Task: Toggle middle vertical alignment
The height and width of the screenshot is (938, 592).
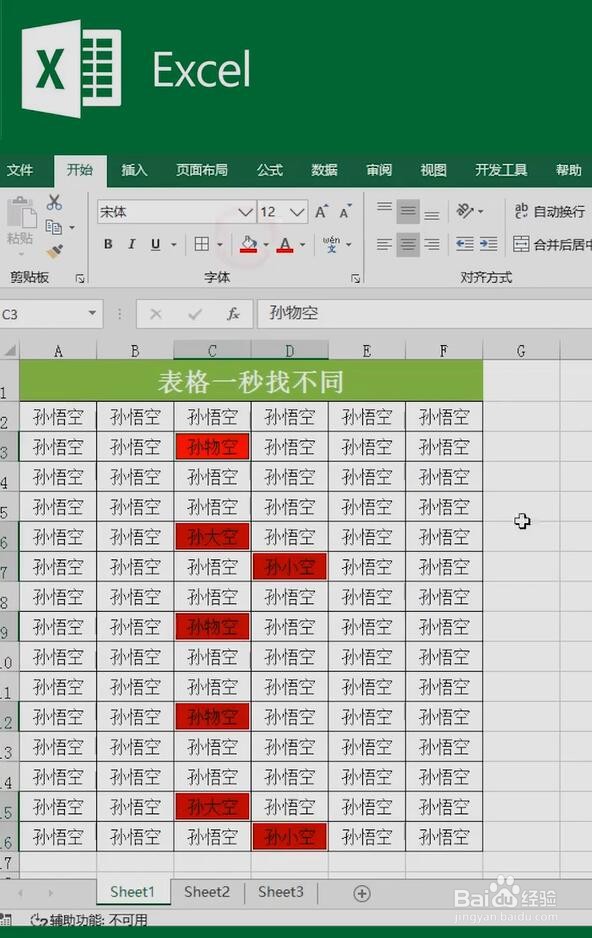Action: tap(408, 211)
